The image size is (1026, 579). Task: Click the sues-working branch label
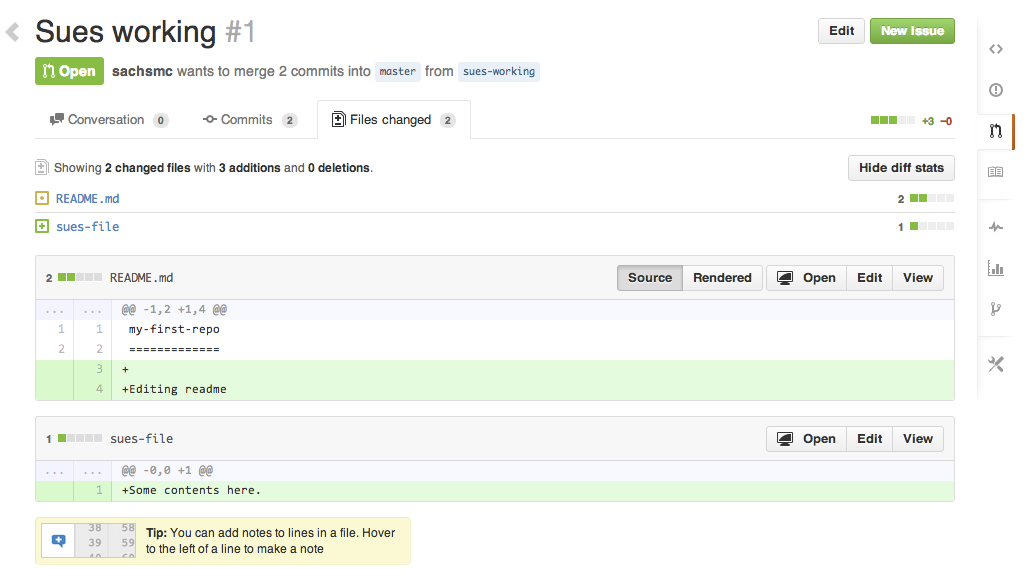click(x=498, y=72)
